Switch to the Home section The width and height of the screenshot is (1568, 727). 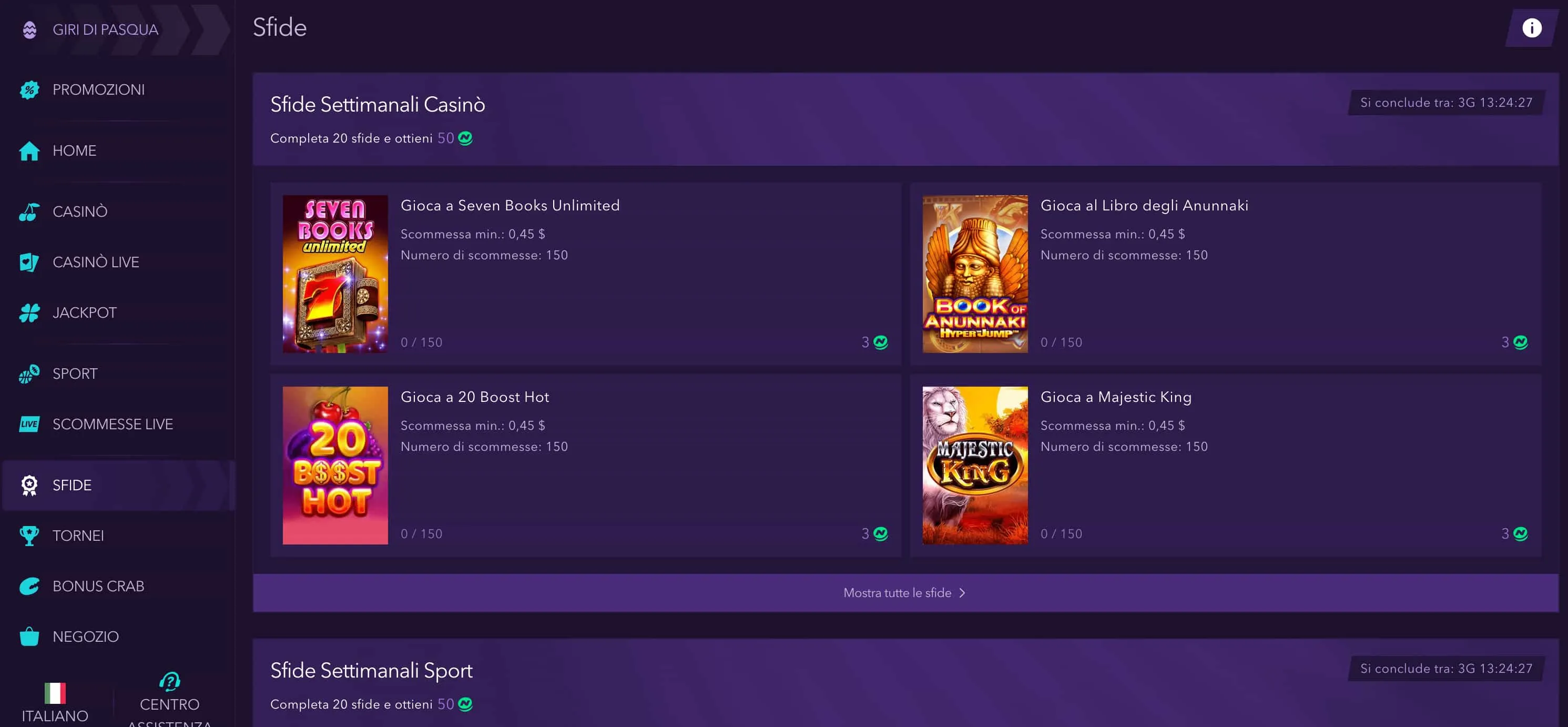[74, 150]
